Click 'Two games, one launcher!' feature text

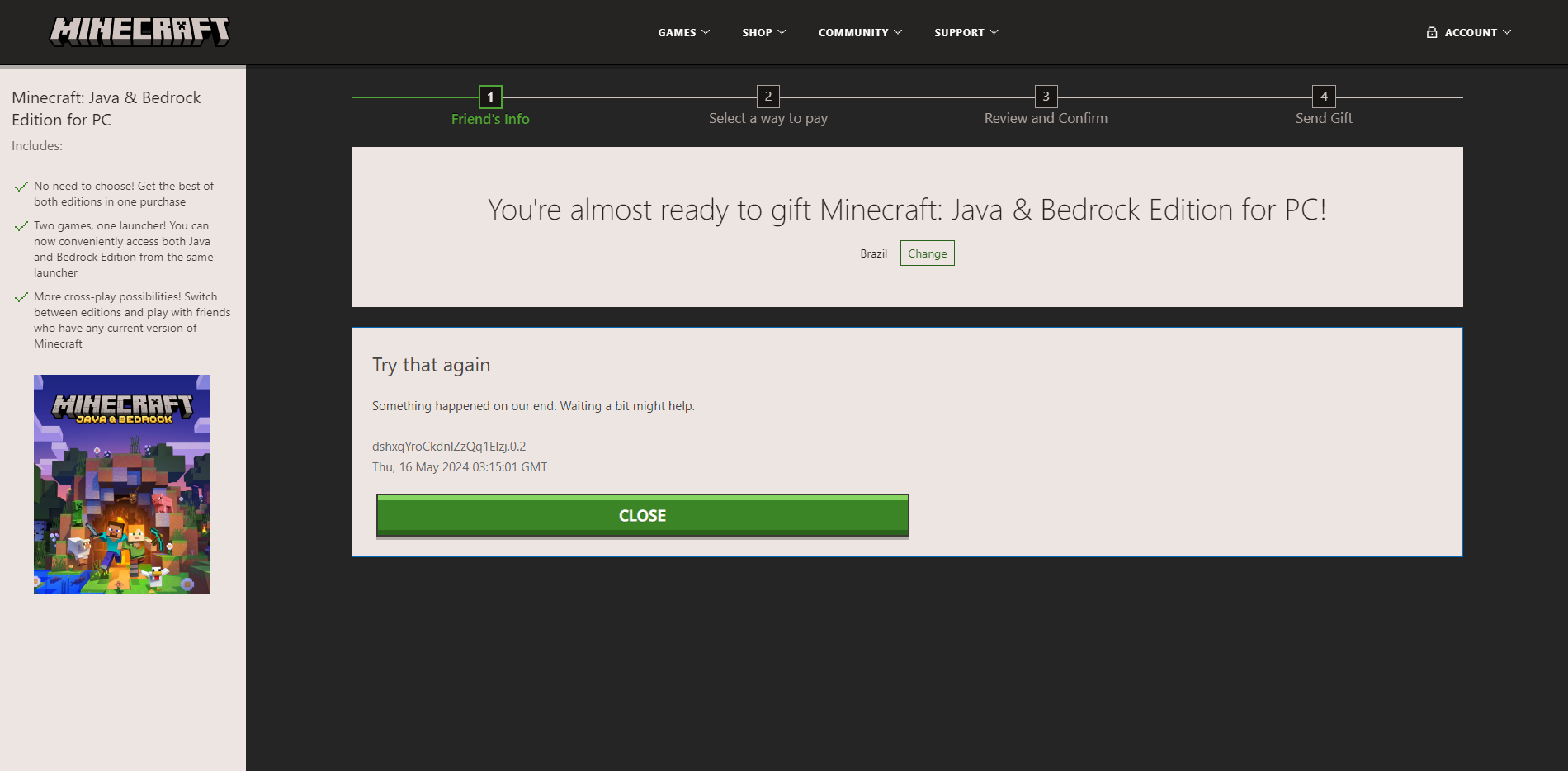click(x=124, y=249)
